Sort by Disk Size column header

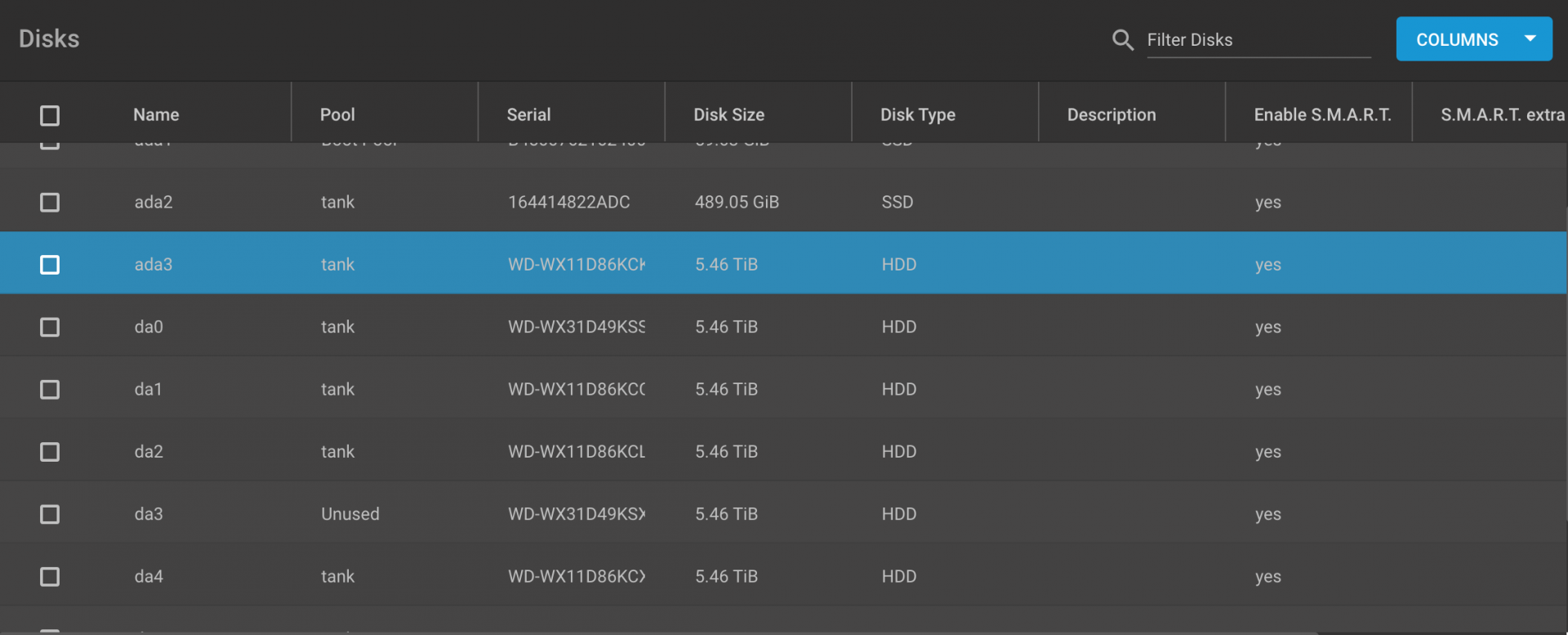728,114
